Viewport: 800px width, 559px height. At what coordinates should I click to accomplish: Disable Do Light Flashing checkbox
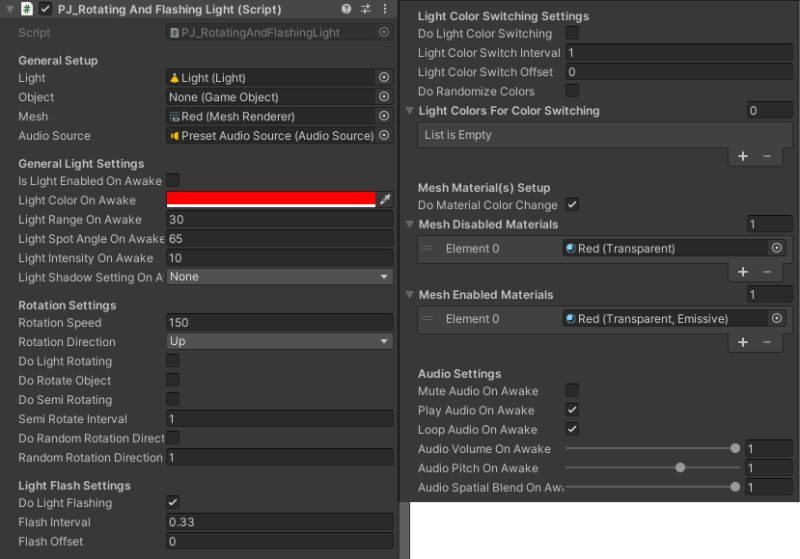click(173, 502)
